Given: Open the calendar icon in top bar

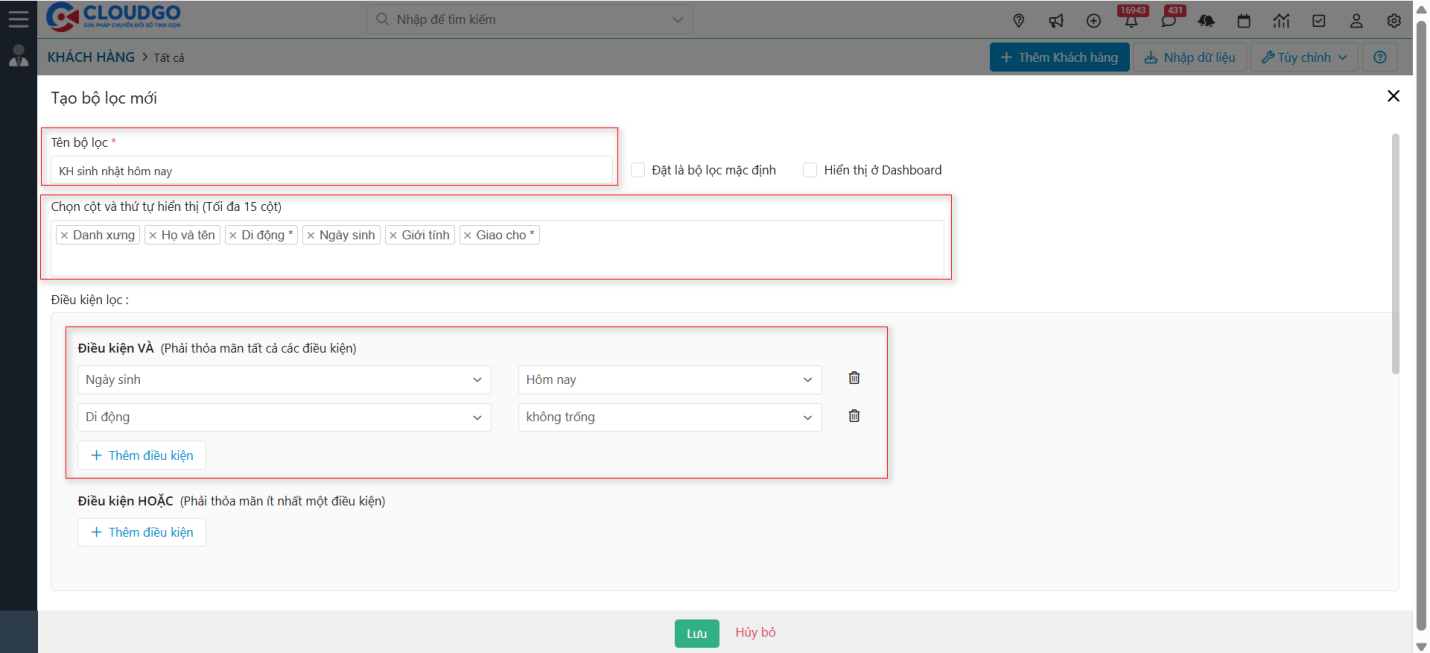Looking at the screenshot, I should [x=1244, y=21].
